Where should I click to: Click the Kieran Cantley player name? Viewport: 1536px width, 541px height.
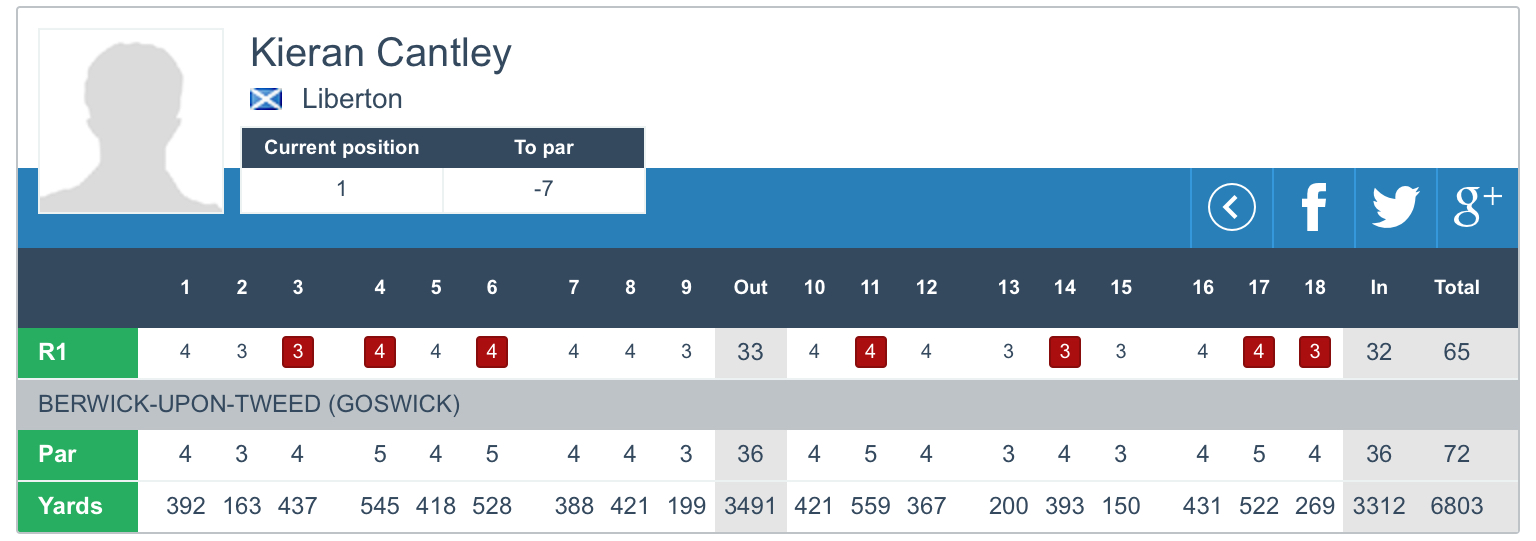[x=381, y=52]
